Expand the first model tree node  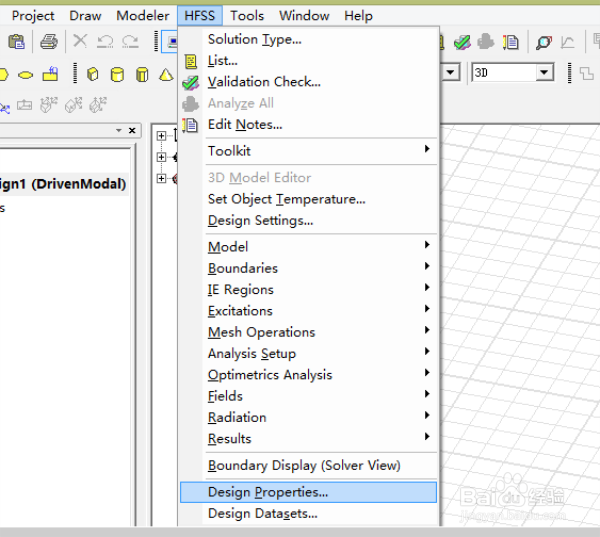tap(161, 135)
